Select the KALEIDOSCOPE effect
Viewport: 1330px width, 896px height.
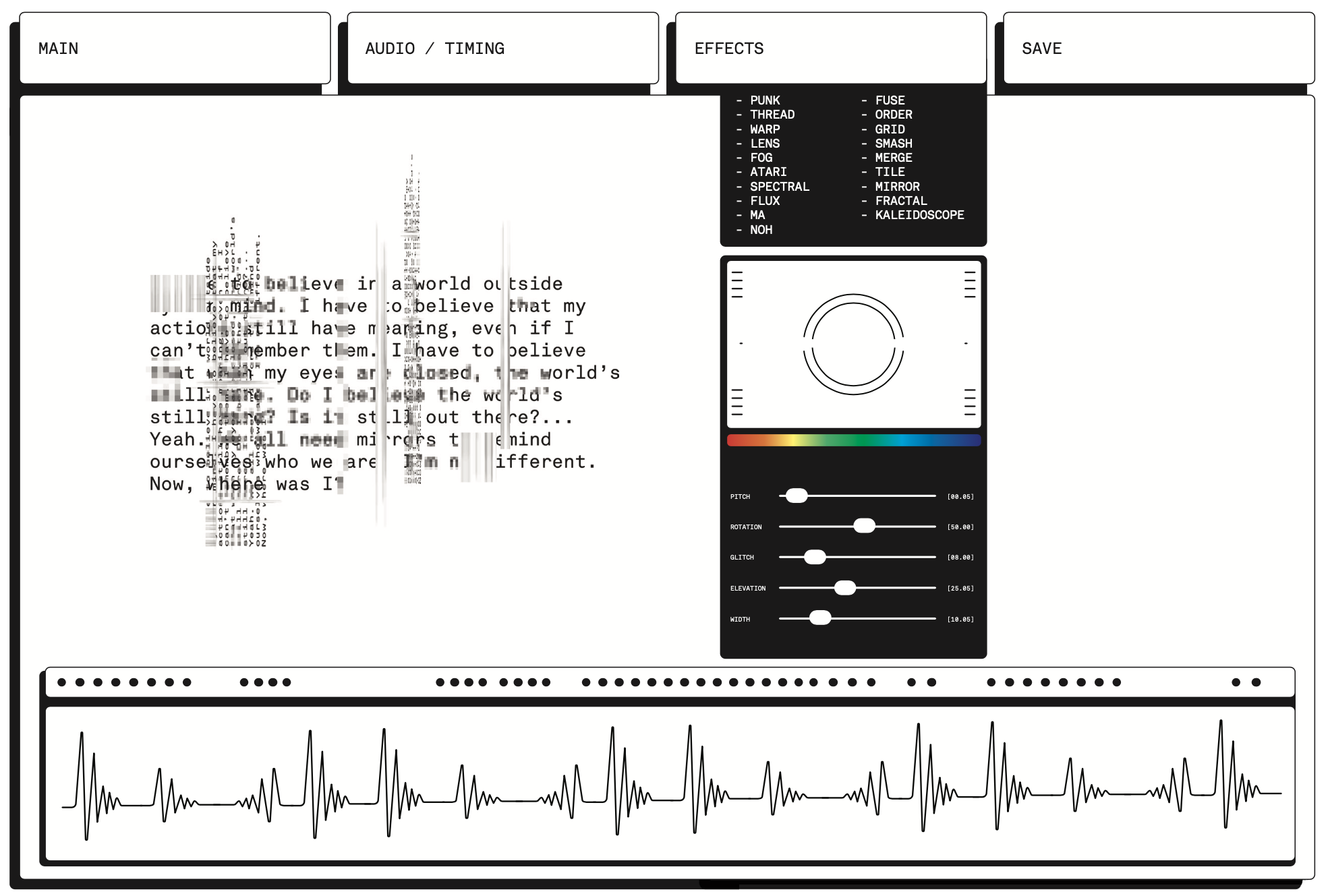click(919, 215)
